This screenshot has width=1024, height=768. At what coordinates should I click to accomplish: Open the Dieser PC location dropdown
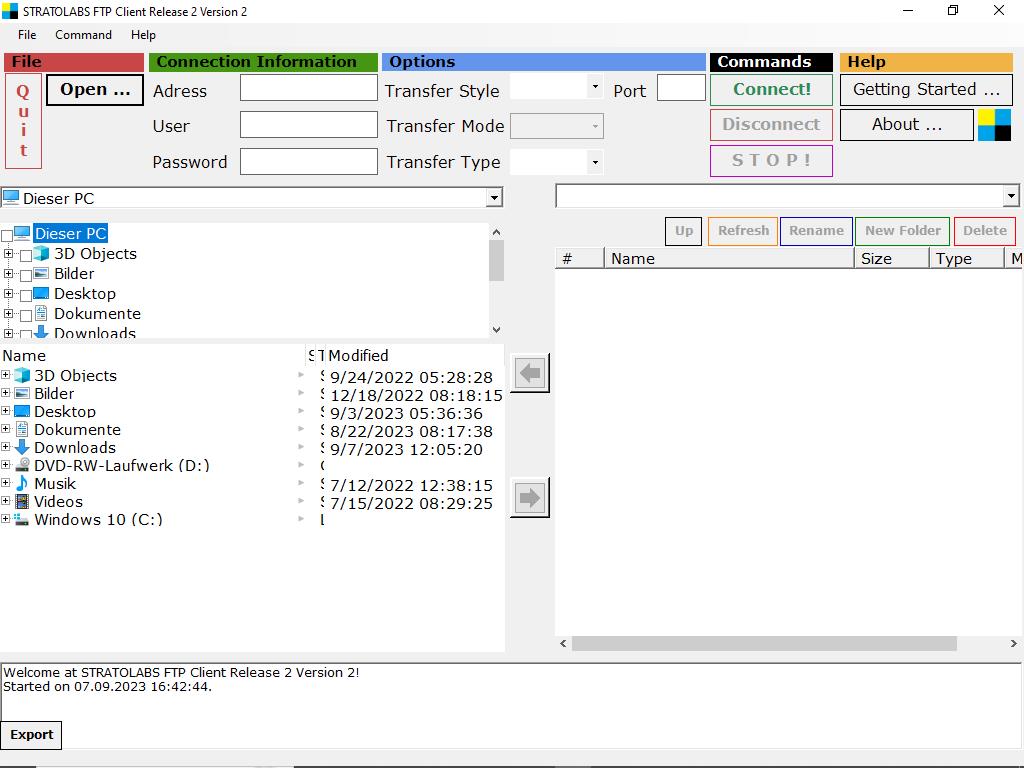pos(494,197)
